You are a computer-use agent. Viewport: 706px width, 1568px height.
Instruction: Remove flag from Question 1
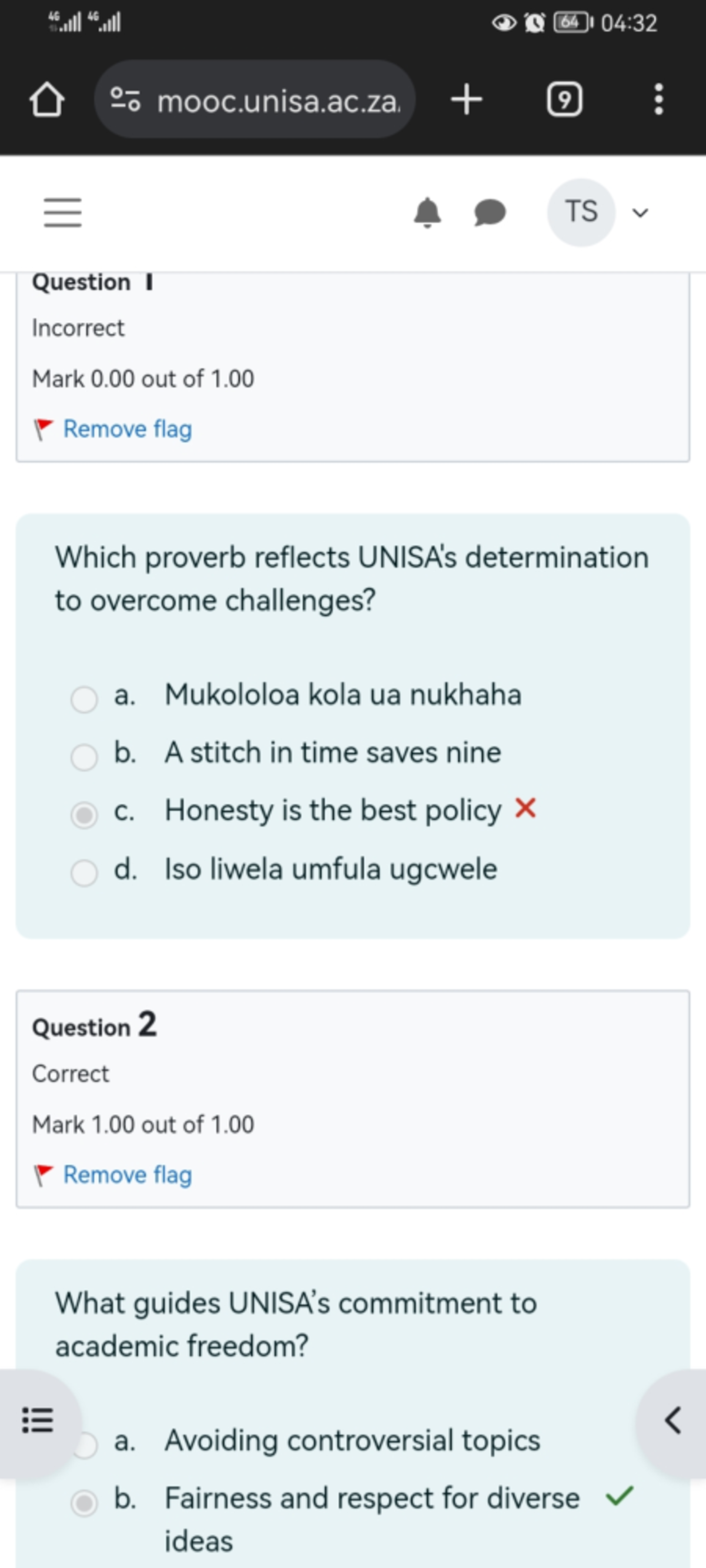[126, 429]
